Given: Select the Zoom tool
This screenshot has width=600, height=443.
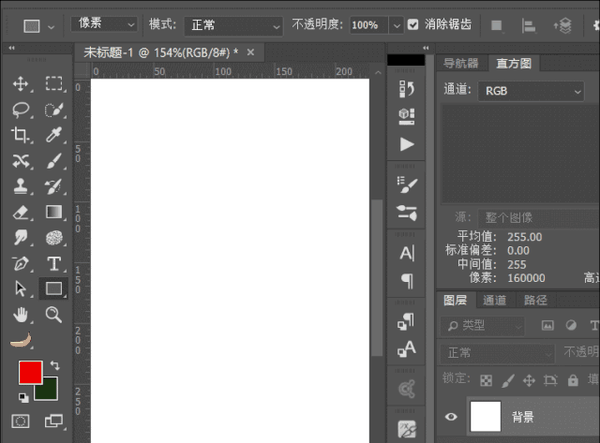Looking at the screenshot, I should pyautogui.click(x=54, y=314).
